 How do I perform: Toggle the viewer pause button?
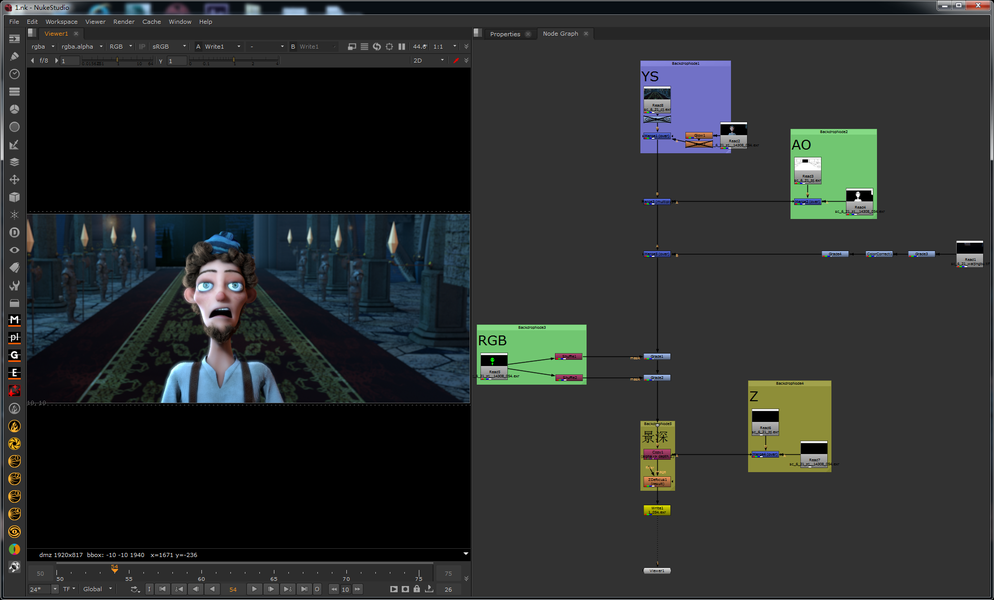(401, 46)
